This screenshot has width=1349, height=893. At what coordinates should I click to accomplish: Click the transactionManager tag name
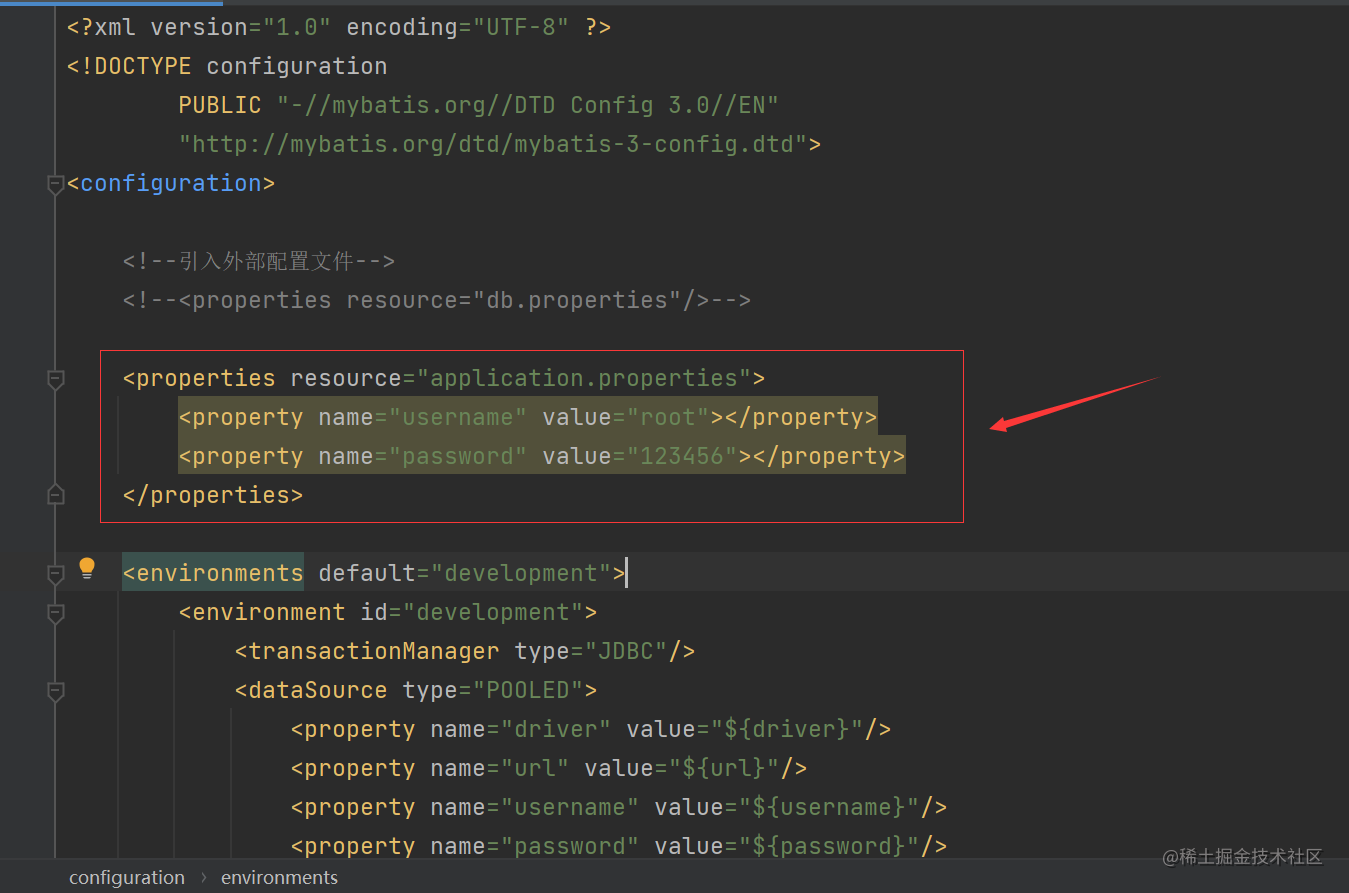(374, 651)
